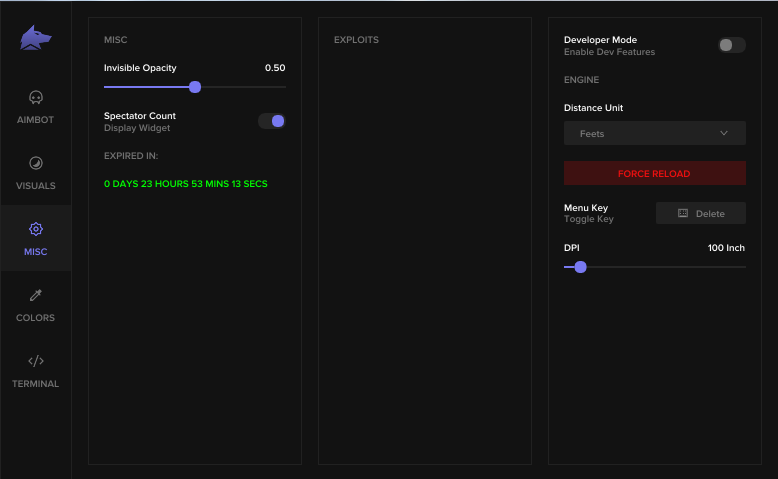
Task: Click the green expiry countdown text
Action: click(x=186, y=184)
